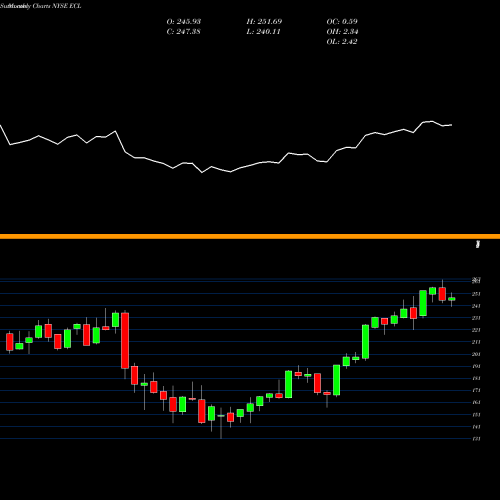Select the high value 'H: 251.69'
The image size is (500, 500).
coord(264,22)
